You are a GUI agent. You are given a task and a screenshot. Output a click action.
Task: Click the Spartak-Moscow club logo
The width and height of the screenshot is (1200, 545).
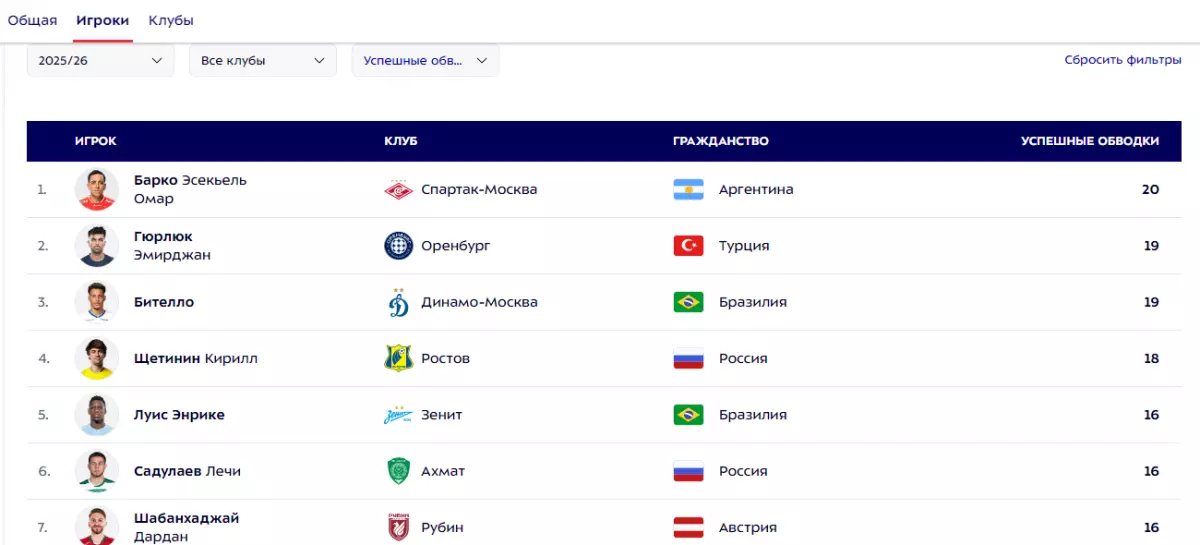point(398,189)
